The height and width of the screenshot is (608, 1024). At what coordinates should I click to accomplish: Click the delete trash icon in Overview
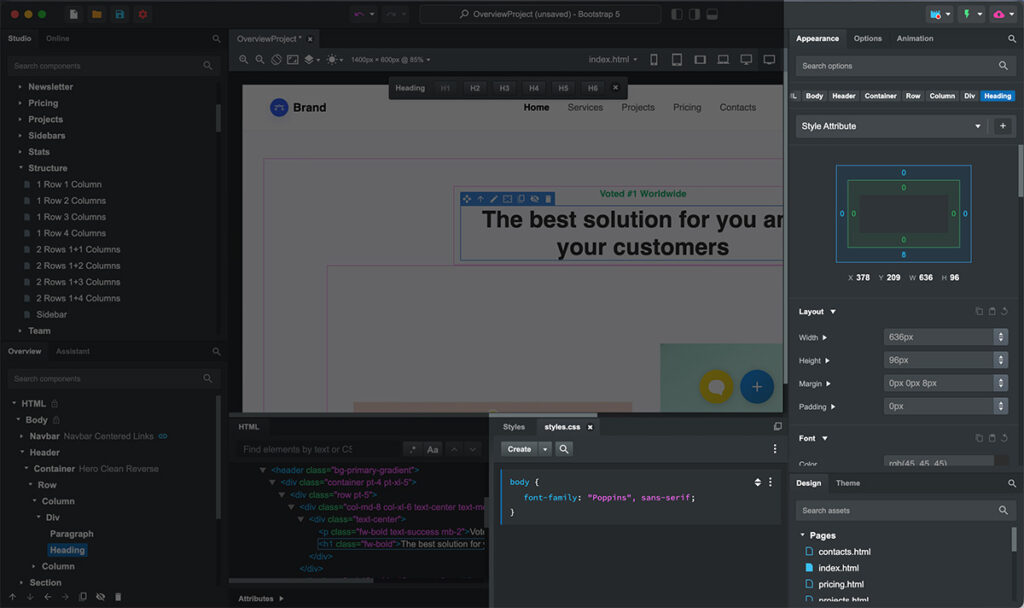118,597
